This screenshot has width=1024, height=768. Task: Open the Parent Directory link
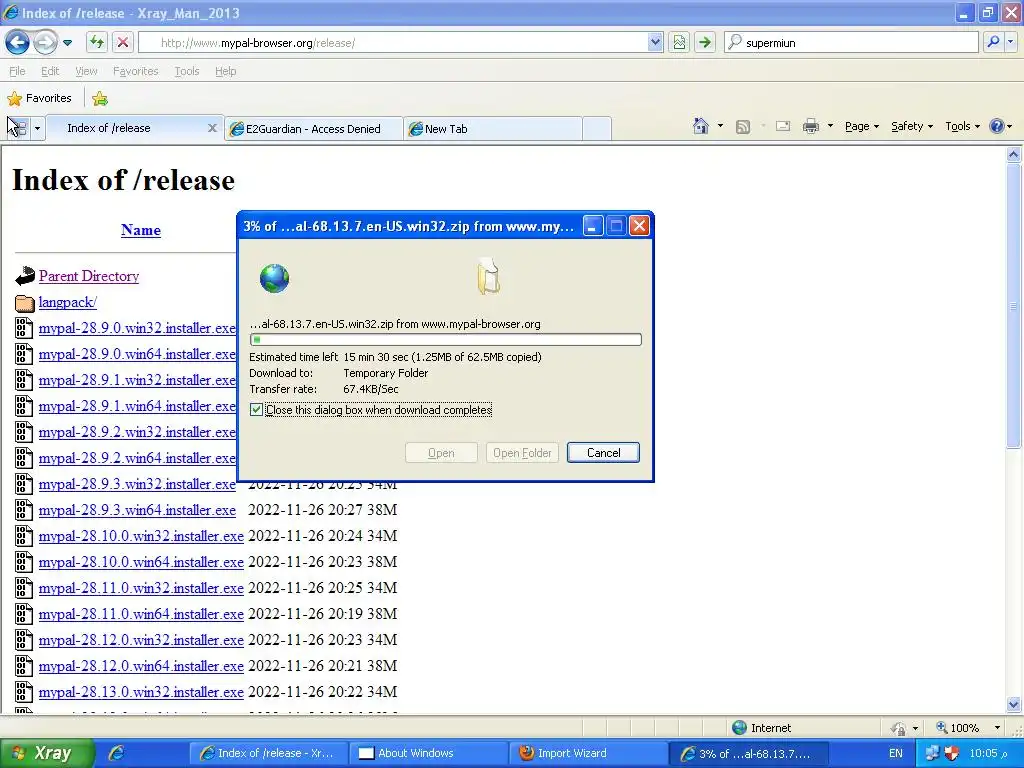[89, 276]
